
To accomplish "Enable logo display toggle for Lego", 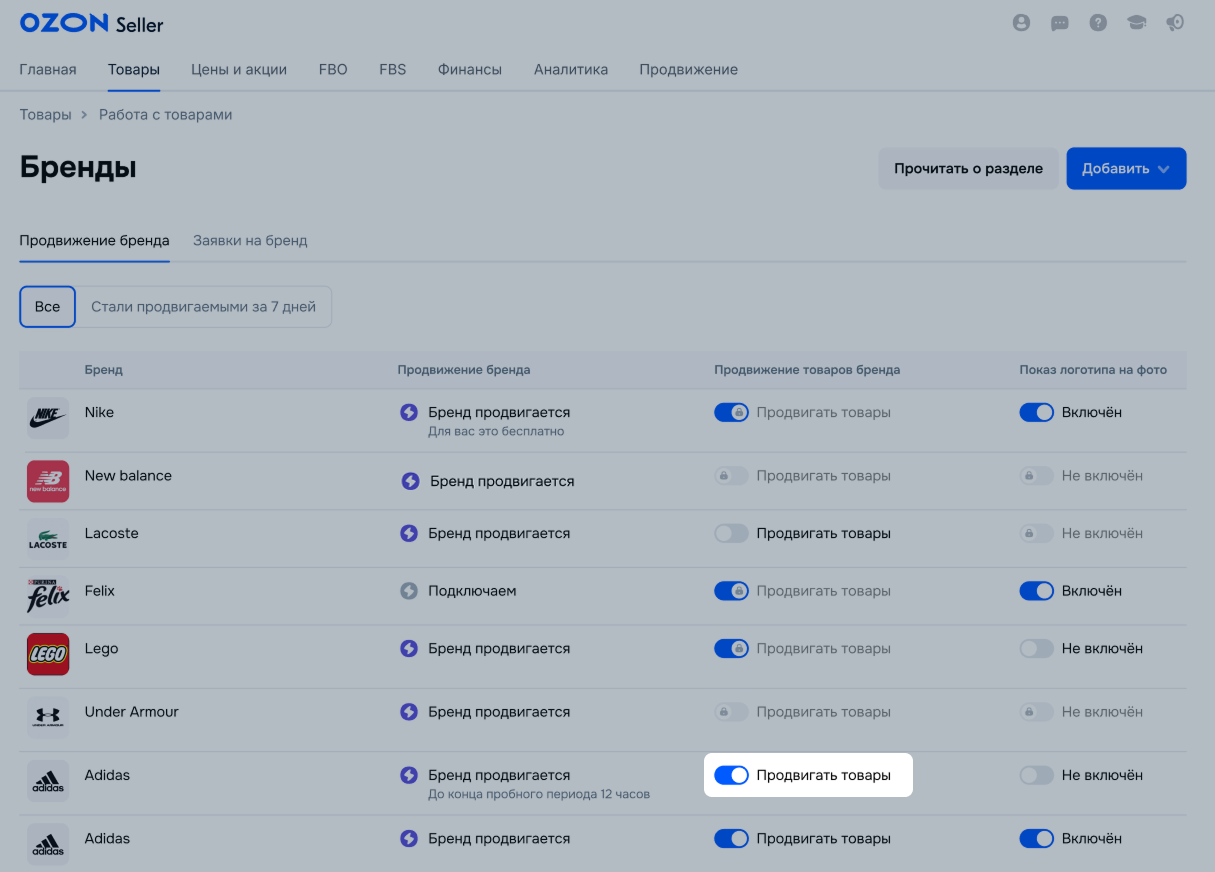I will [1036, 649].
